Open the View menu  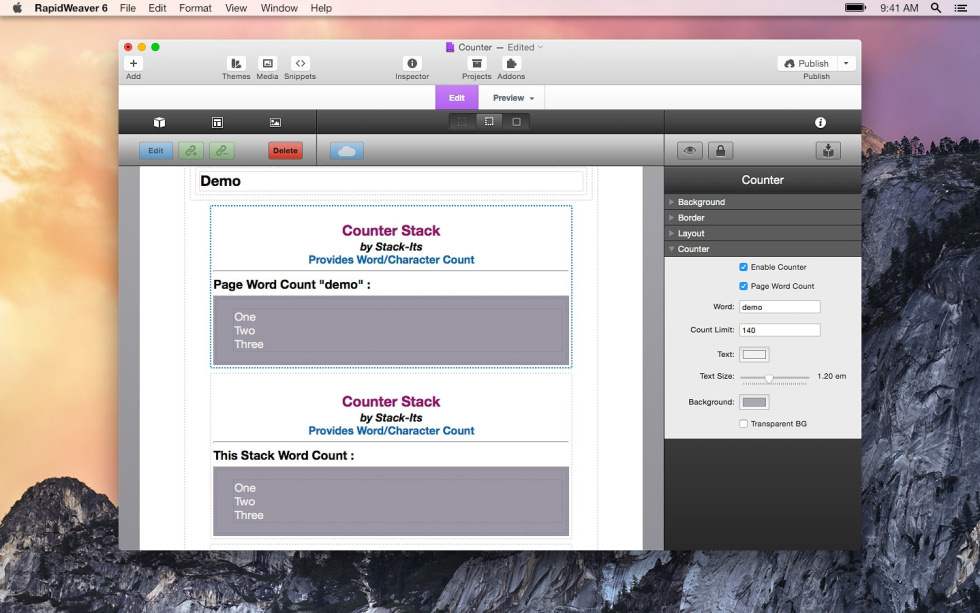coord(236,8)
